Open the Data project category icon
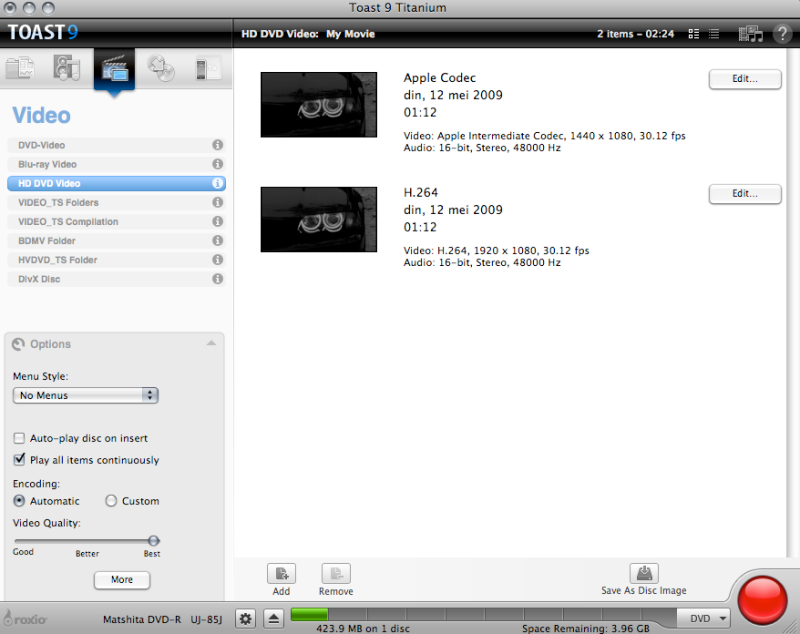The image size is (800, 634). tap(20, 68)
